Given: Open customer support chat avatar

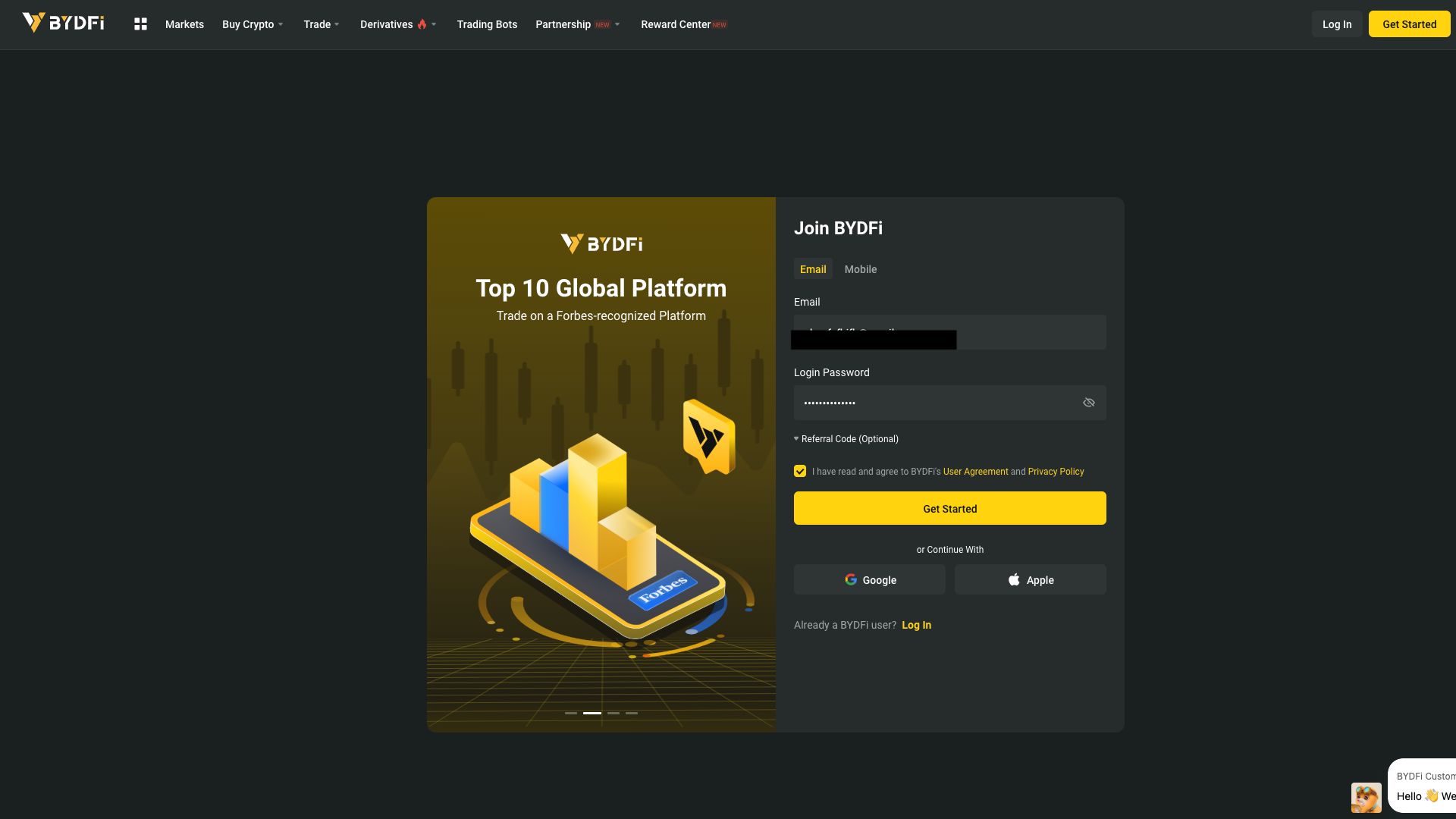Looking at the screenshot, I should pyautogui.click(x=1366, y=798).
